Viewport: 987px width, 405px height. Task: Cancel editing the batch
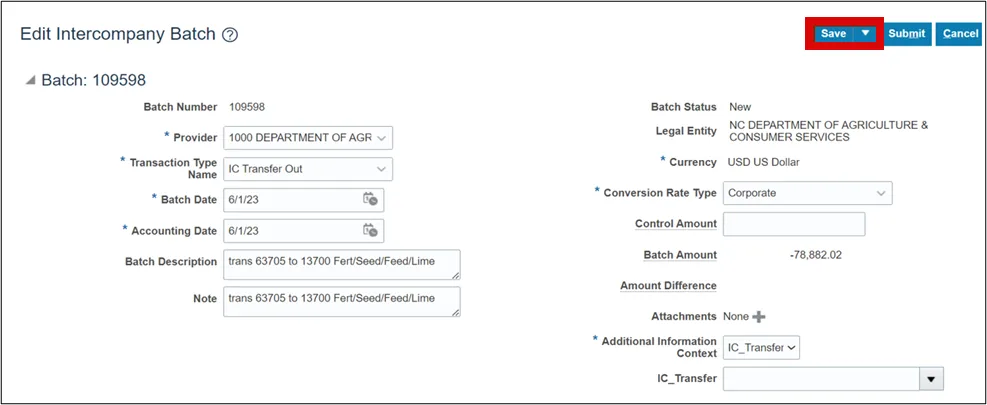960,33
